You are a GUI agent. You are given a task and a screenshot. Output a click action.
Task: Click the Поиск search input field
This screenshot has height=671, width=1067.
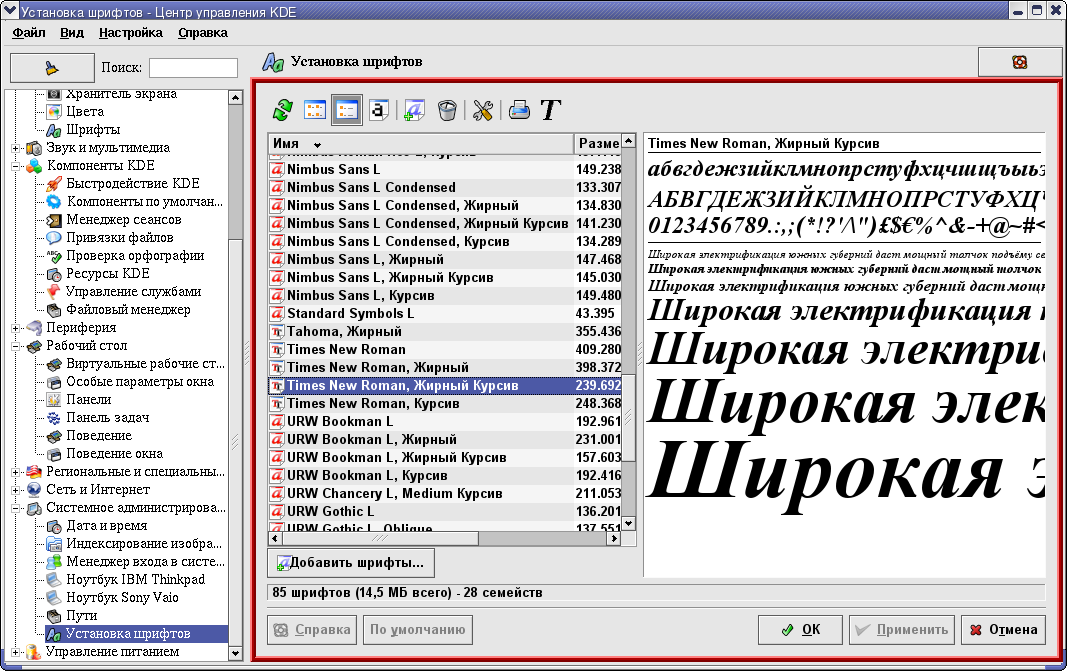(x=193, y=68)
